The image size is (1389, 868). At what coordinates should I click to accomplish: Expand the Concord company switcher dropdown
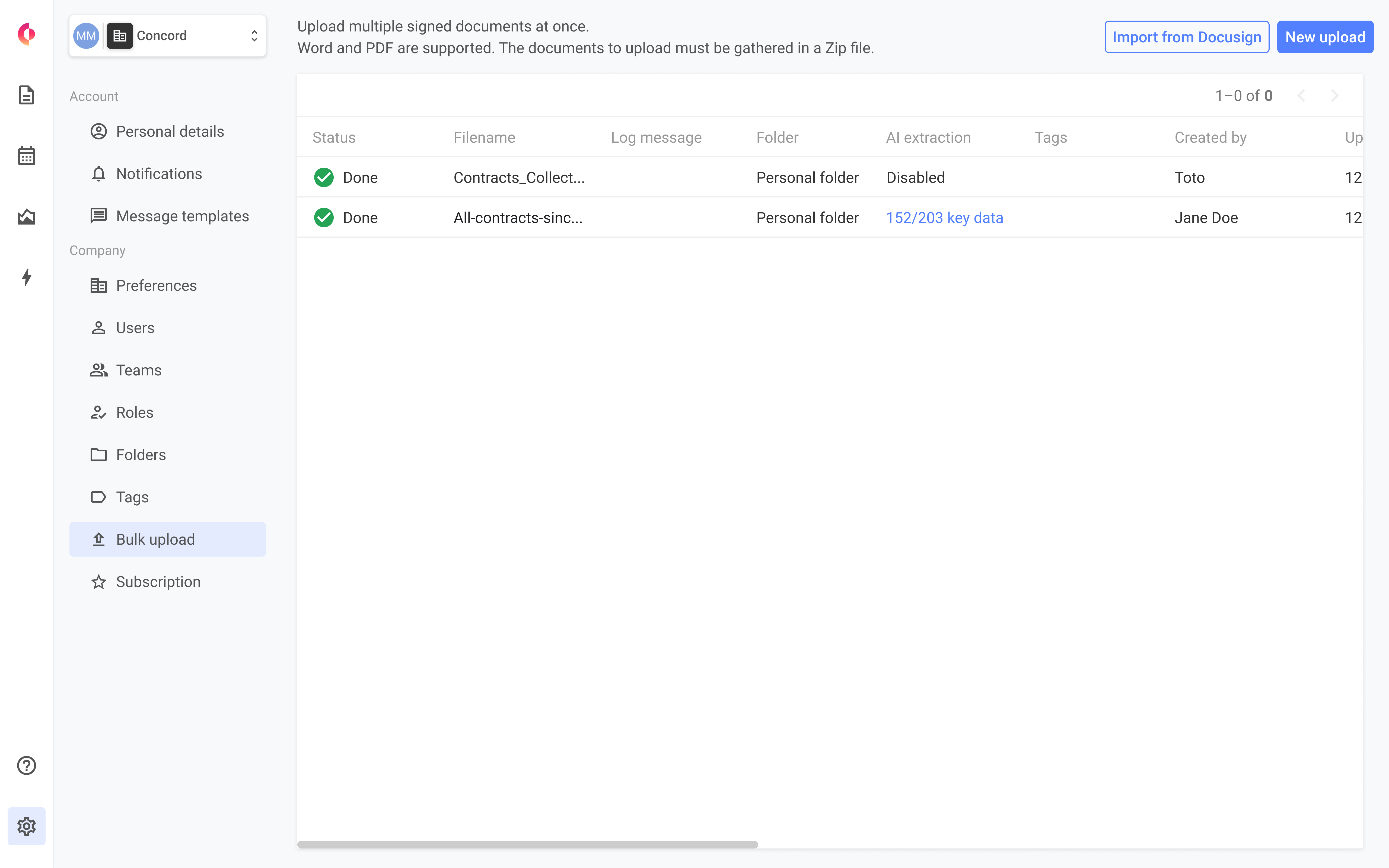tap(254, 36)
